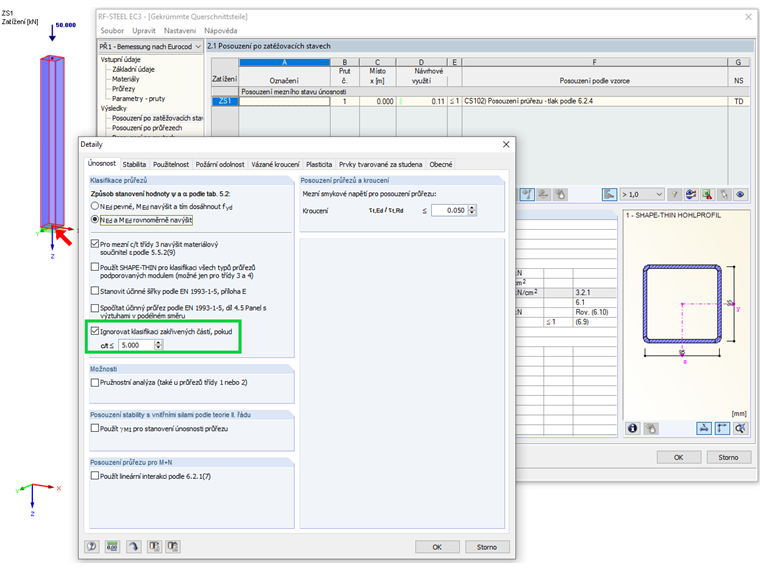
Task: Click the blue curved arrow reset defaults icon
Action: pyautogui.click(x=133, y=546)
